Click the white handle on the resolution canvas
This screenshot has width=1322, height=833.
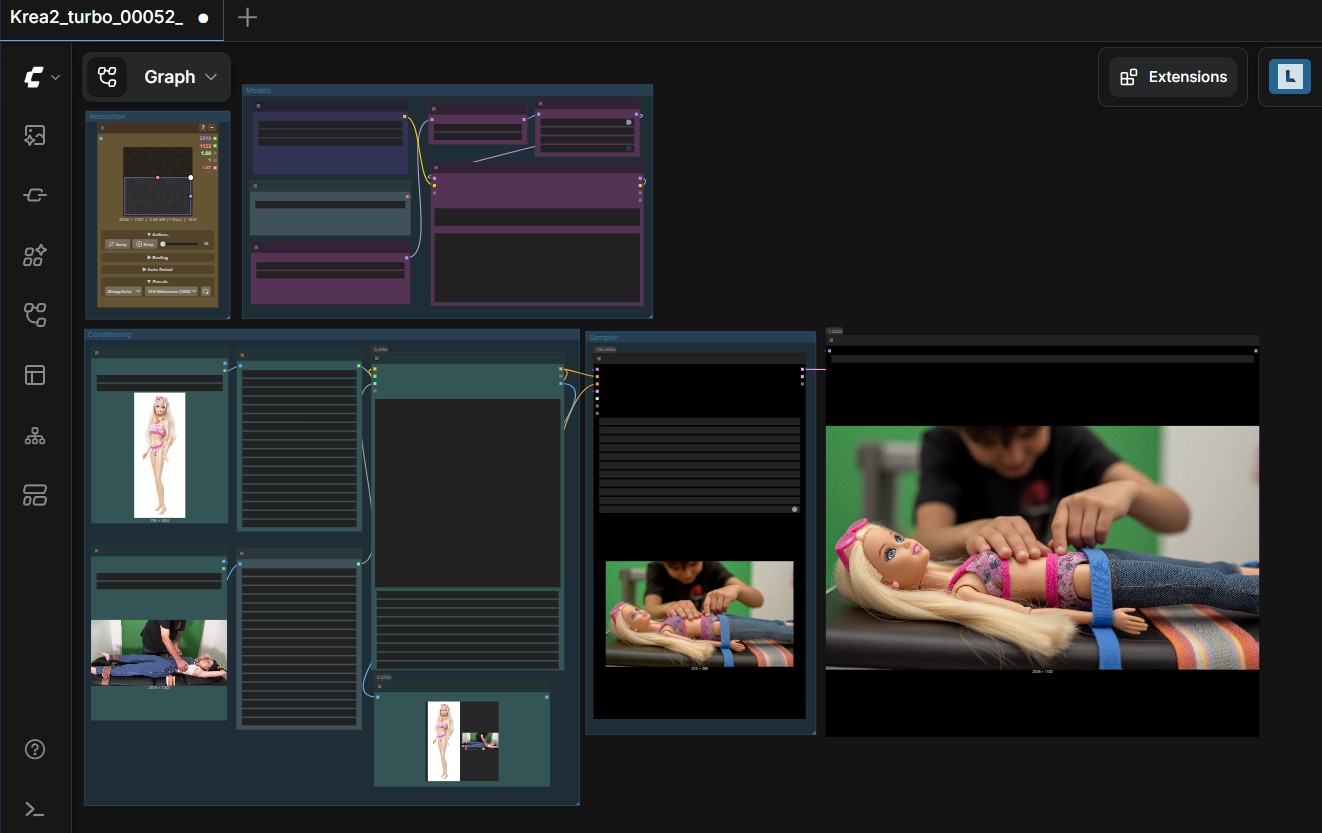click(191, 177)
